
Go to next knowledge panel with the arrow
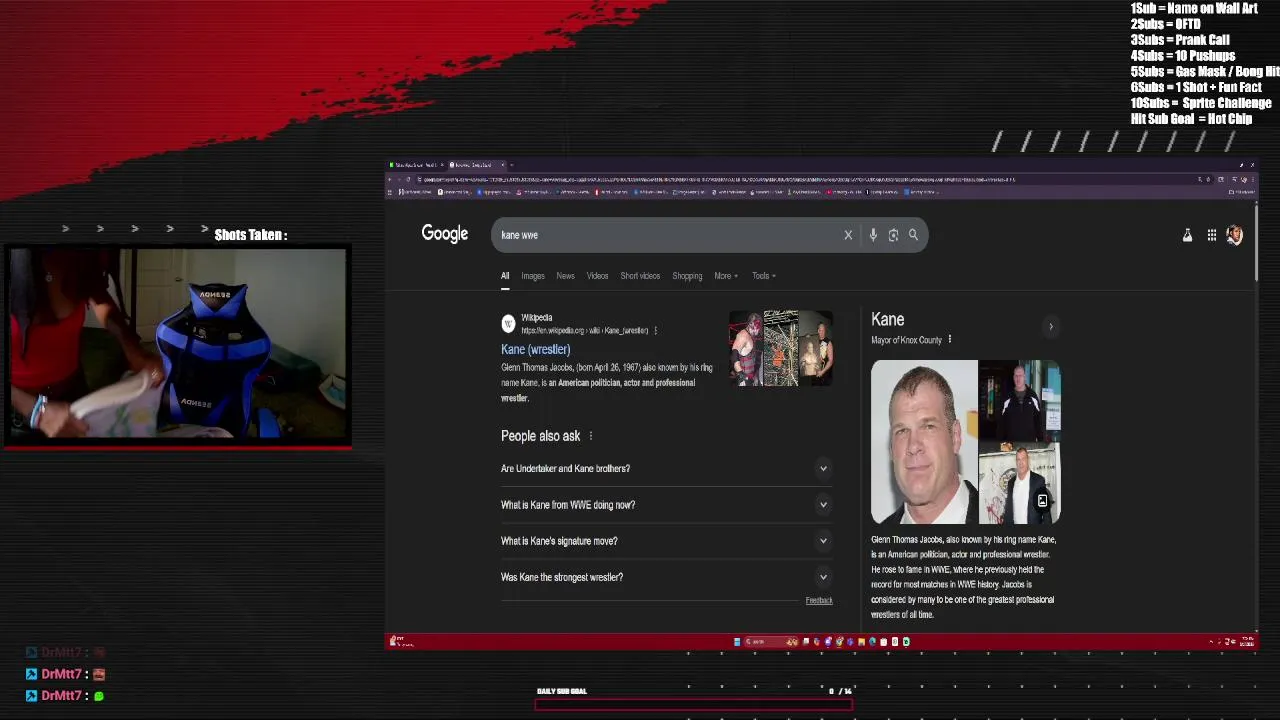pyautogui.click(x=1050, y=326)
